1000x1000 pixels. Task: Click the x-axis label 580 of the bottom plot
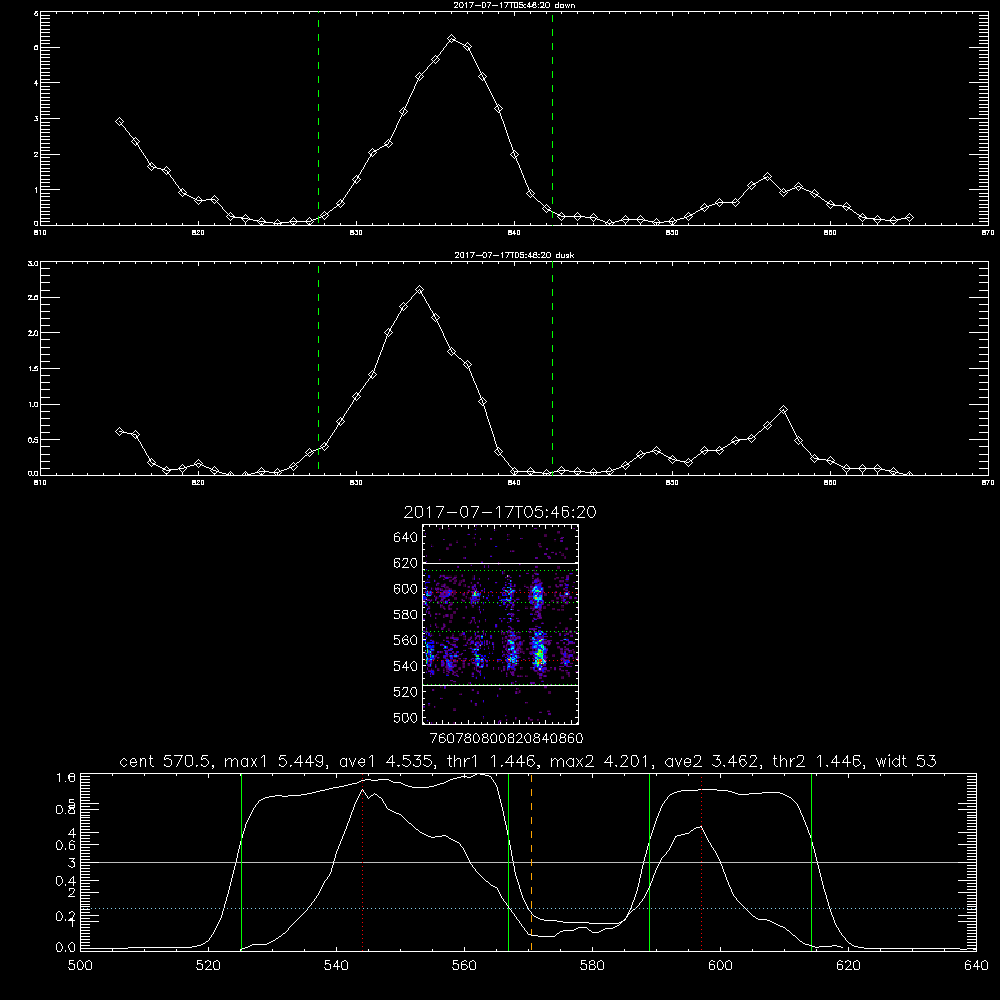[x=592, y=966]
